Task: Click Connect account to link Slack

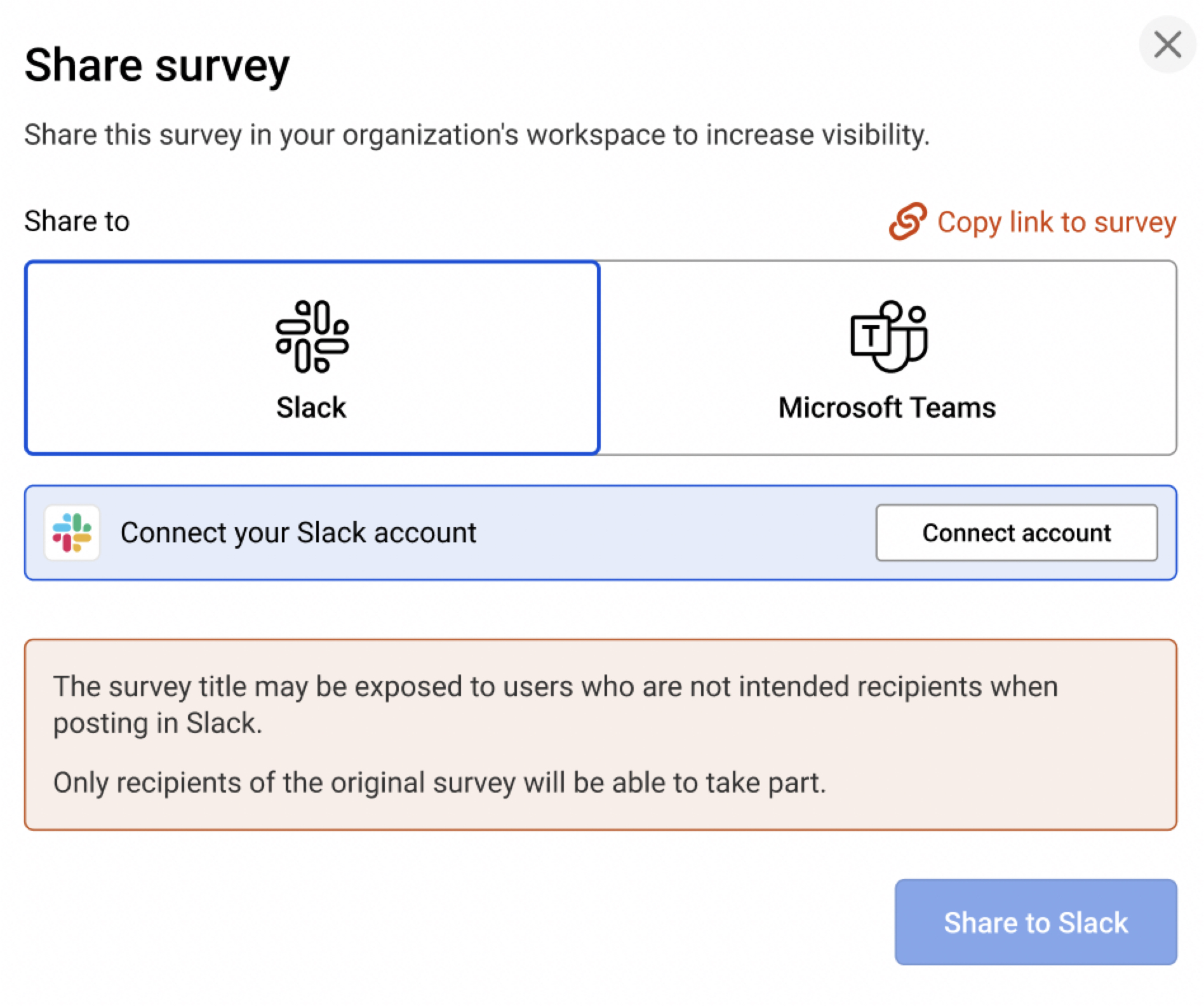Action: [1016, 533]
